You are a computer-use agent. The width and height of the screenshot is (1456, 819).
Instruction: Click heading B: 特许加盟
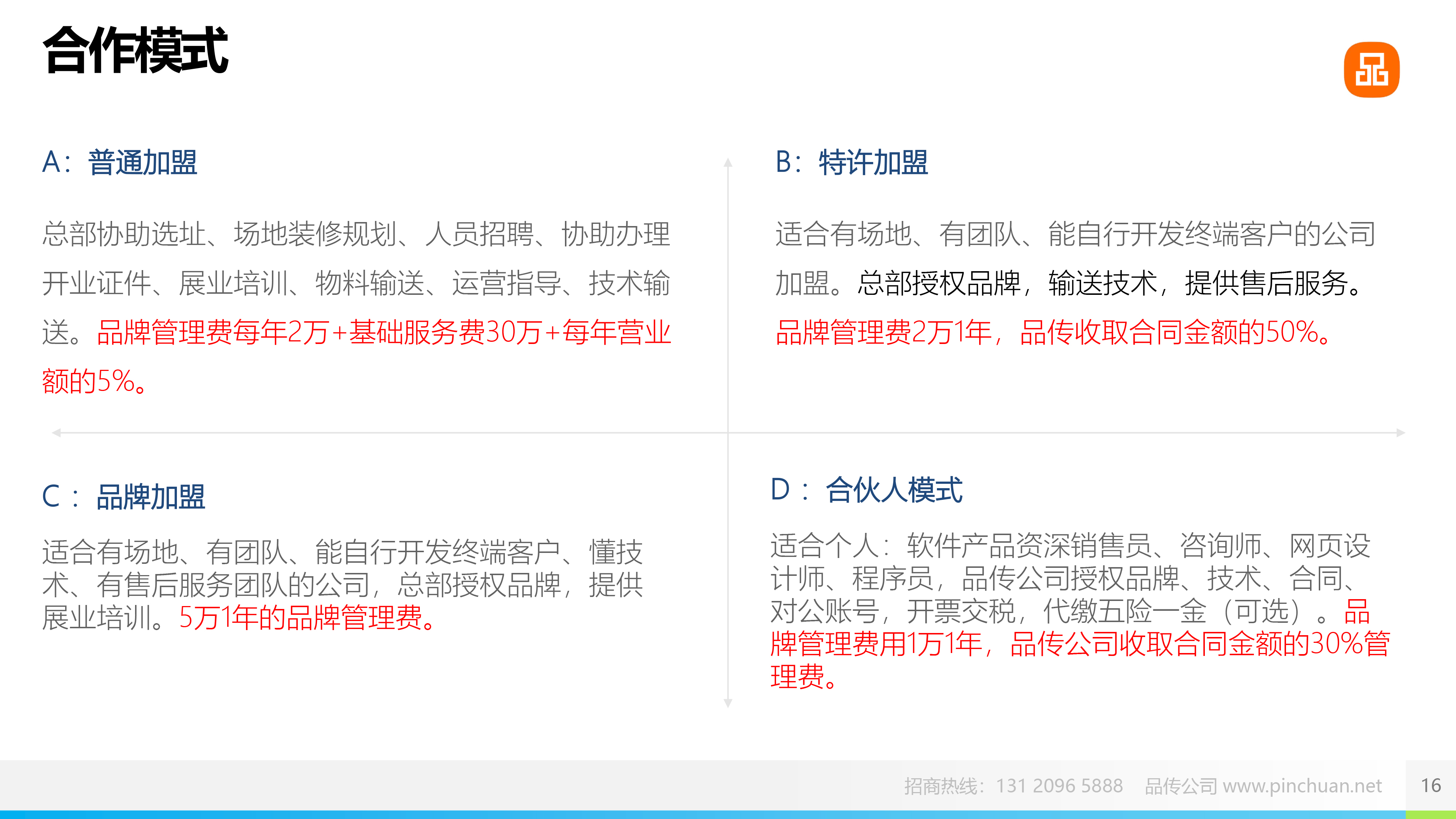pyautogui.click(x=851, y=163)
